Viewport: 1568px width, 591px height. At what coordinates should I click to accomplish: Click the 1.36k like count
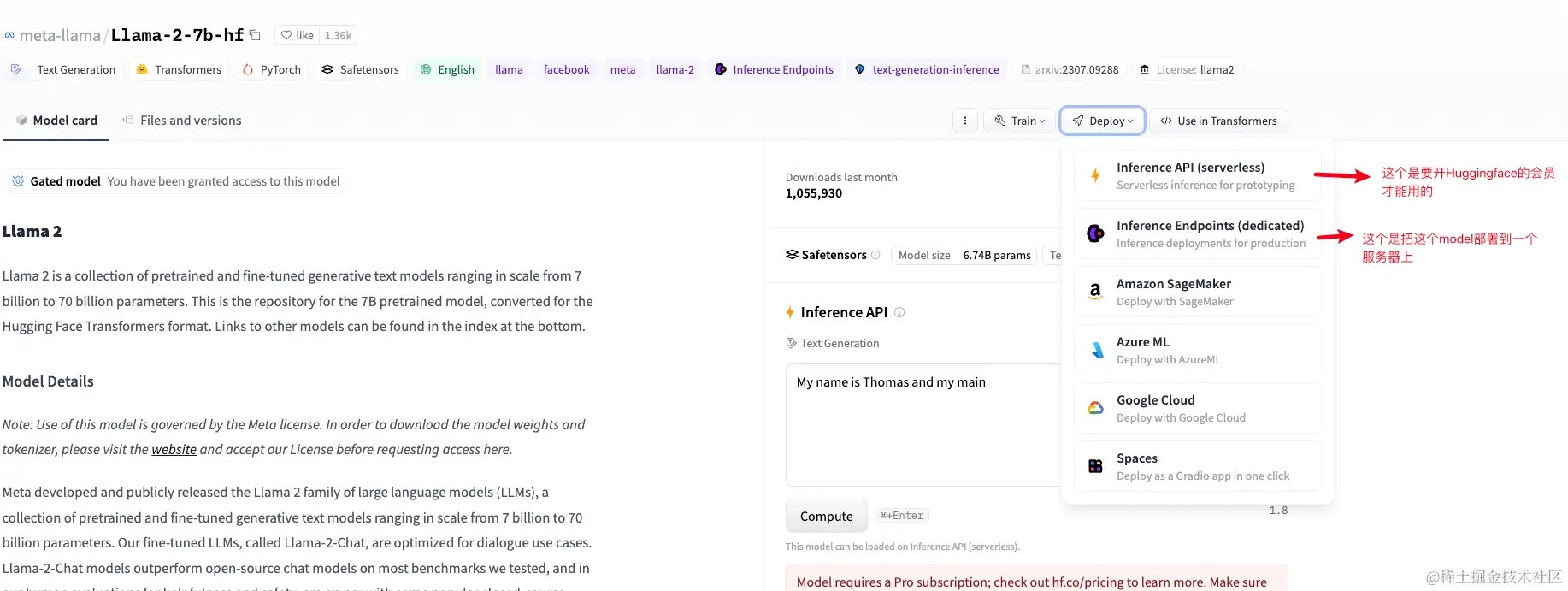click(x=338, y=35)
